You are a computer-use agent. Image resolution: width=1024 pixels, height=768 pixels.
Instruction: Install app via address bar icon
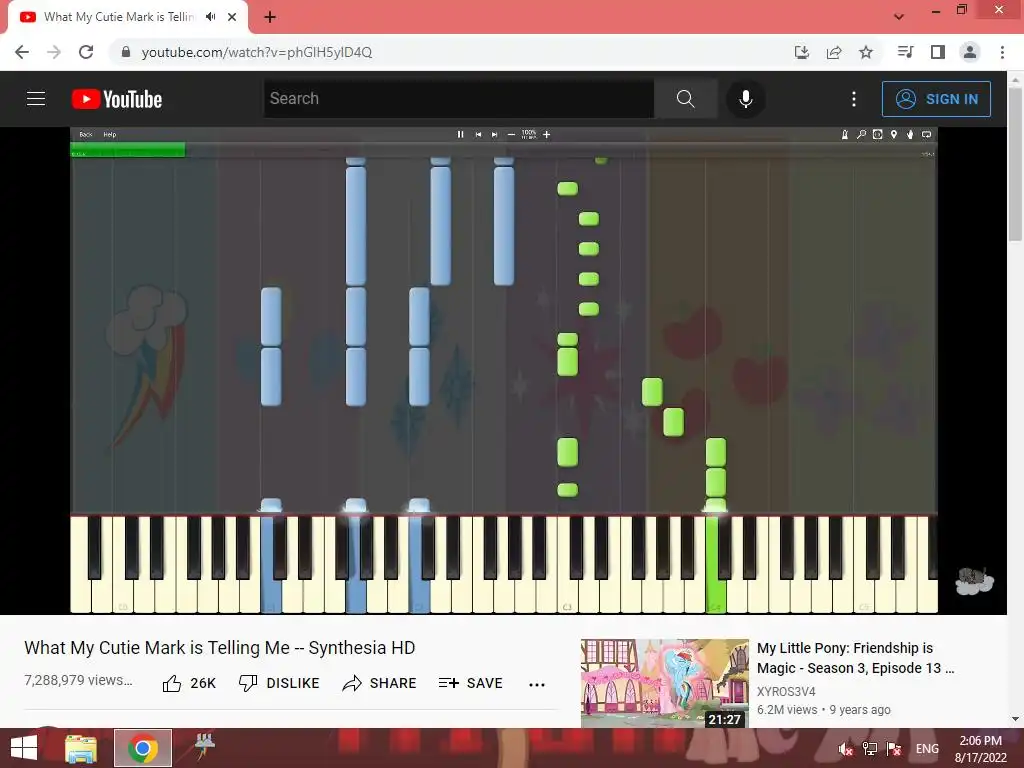click(x=802, y=52)
